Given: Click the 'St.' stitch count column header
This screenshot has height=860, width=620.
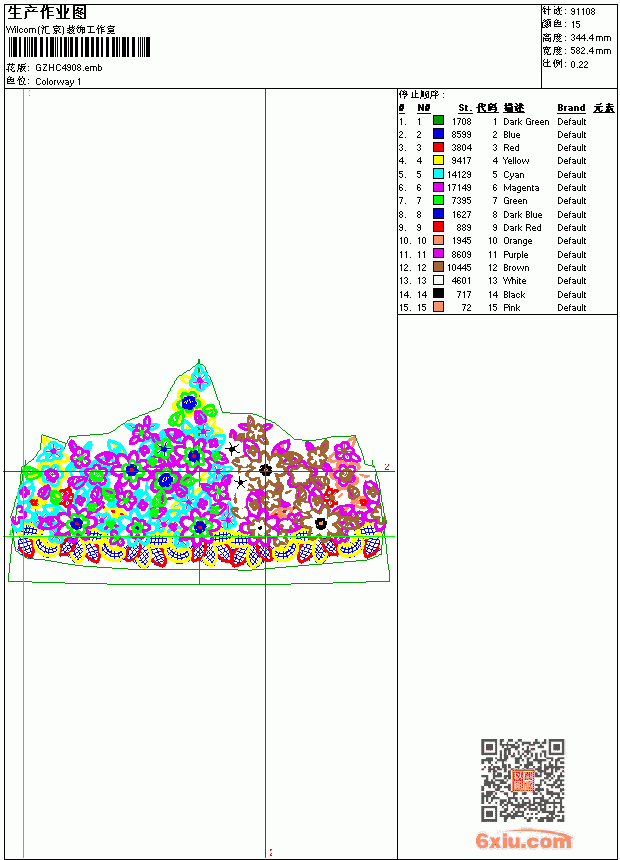Looking at the screenshot, I should [x=465, y=108].
